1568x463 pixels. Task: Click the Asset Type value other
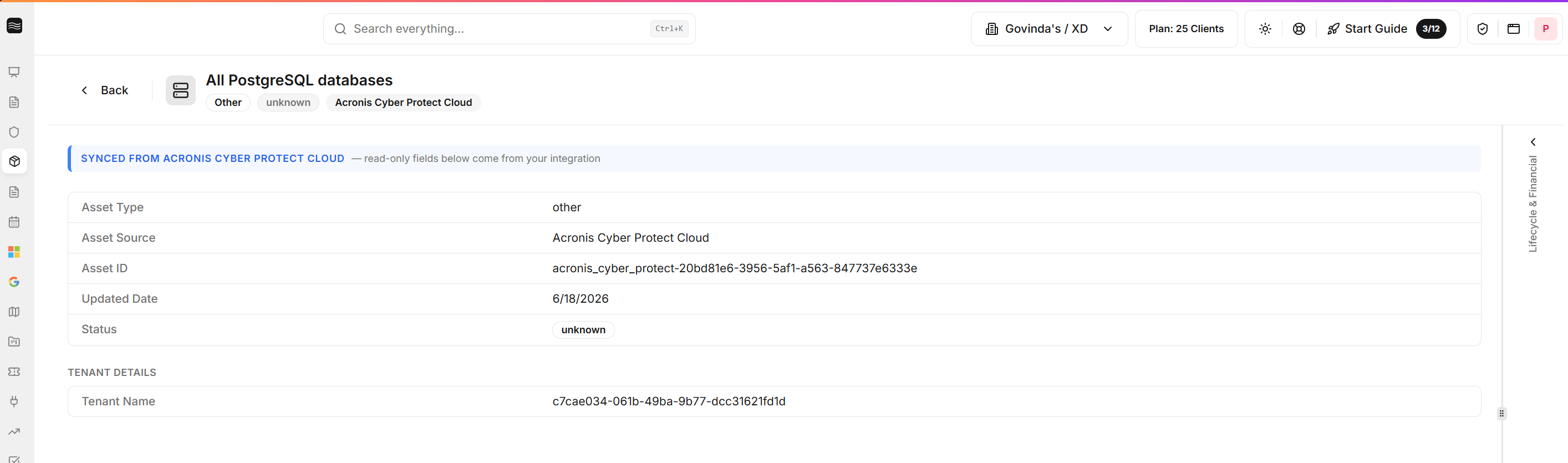pos(566,207)
